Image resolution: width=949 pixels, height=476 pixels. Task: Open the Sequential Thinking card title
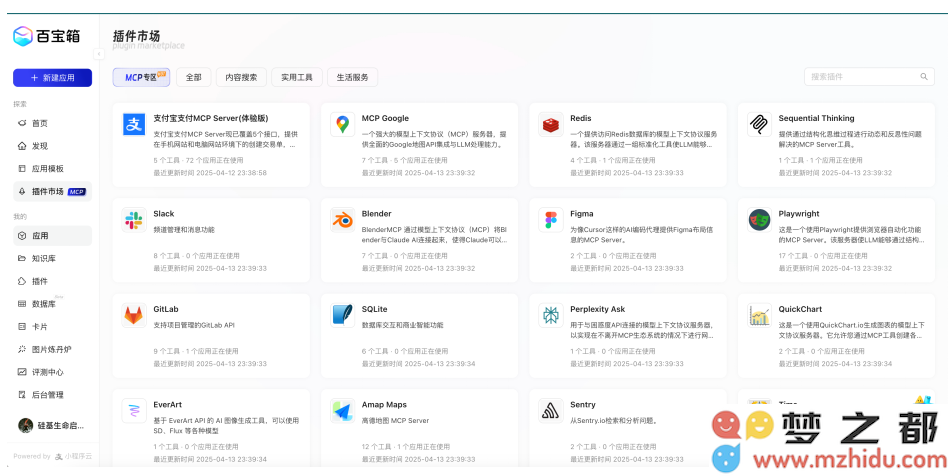pos(816,118)
